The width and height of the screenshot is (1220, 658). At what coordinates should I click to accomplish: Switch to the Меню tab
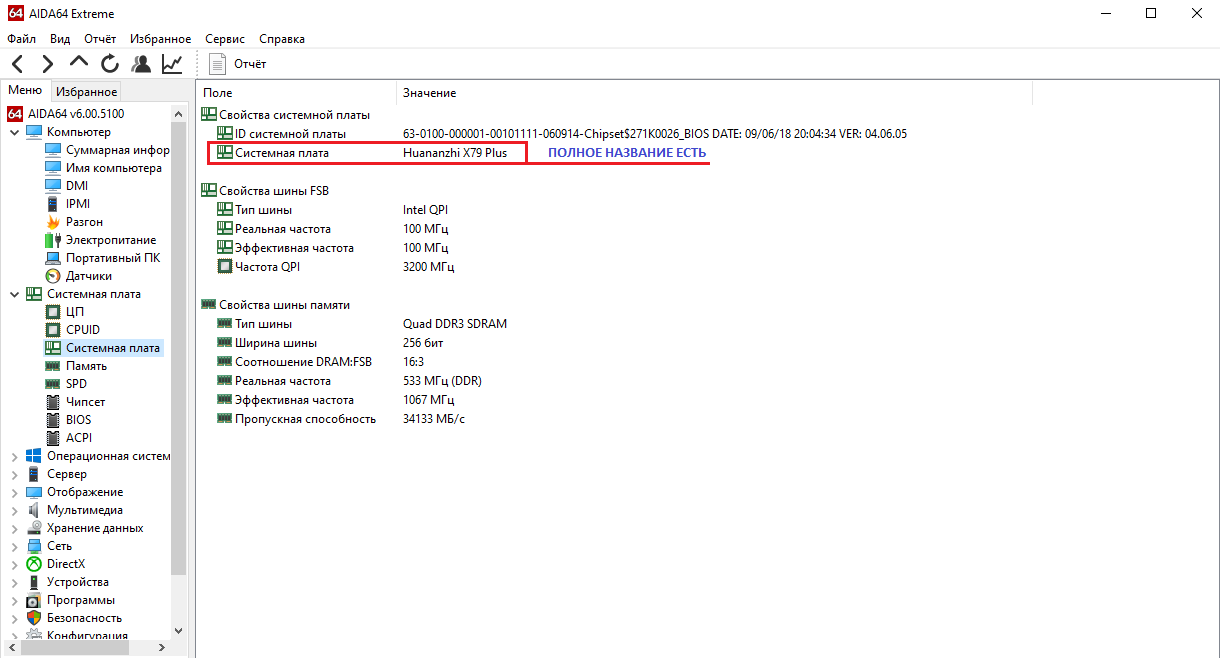coord(25,91)
